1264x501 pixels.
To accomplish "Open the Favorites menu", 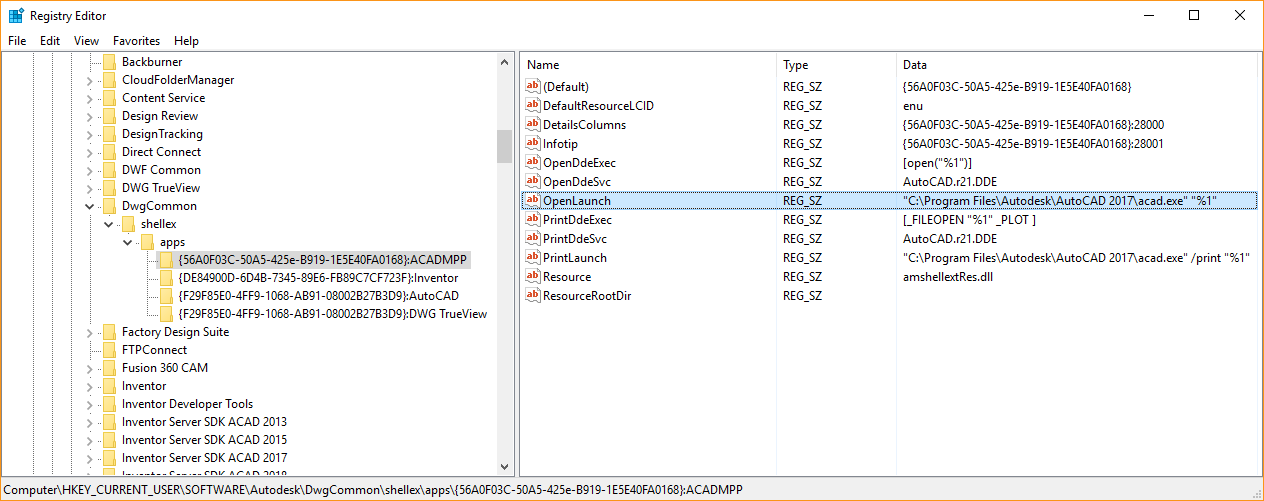I will tap(136, 41).
